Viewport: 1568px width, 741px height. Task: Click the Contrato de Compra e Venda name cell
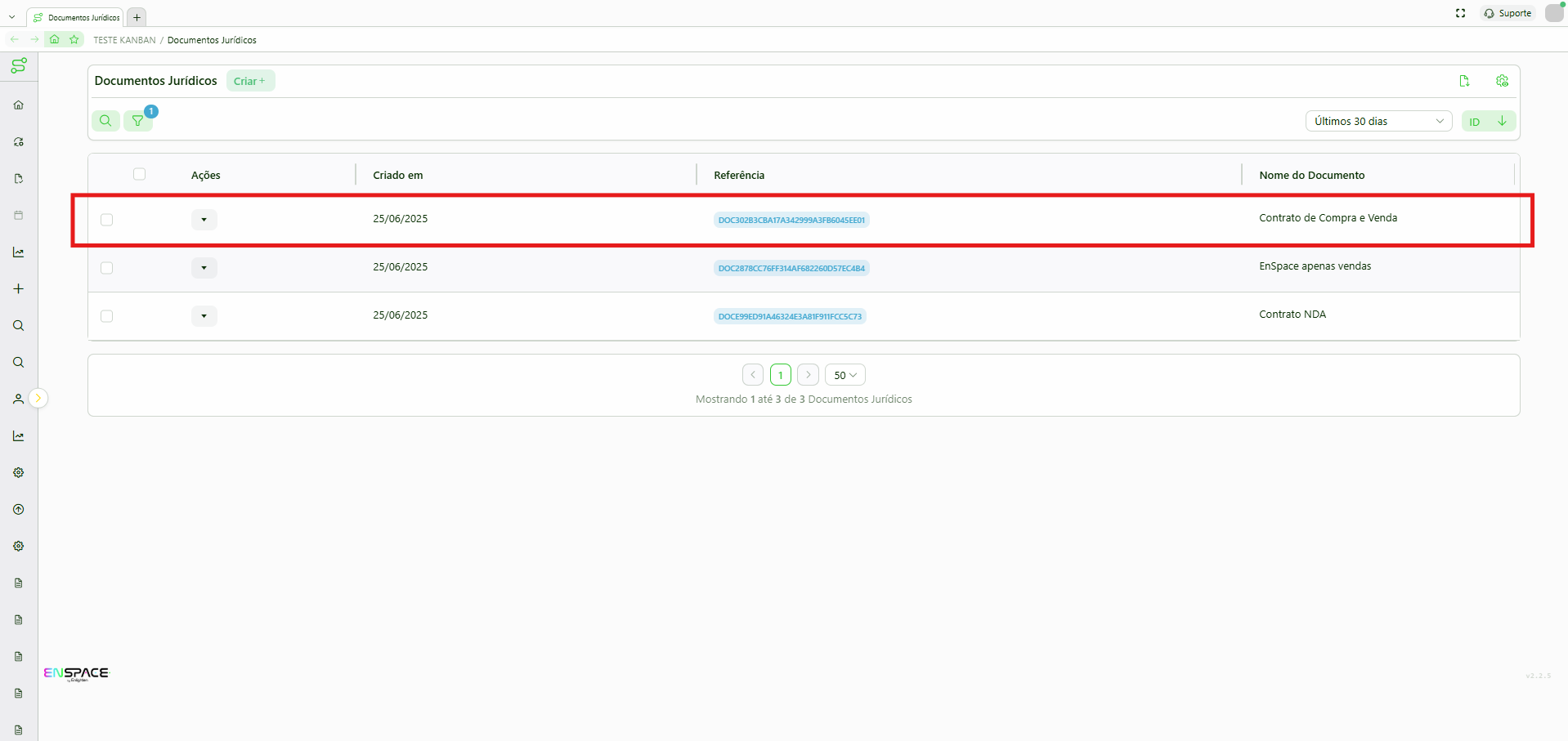point(1328,218)
